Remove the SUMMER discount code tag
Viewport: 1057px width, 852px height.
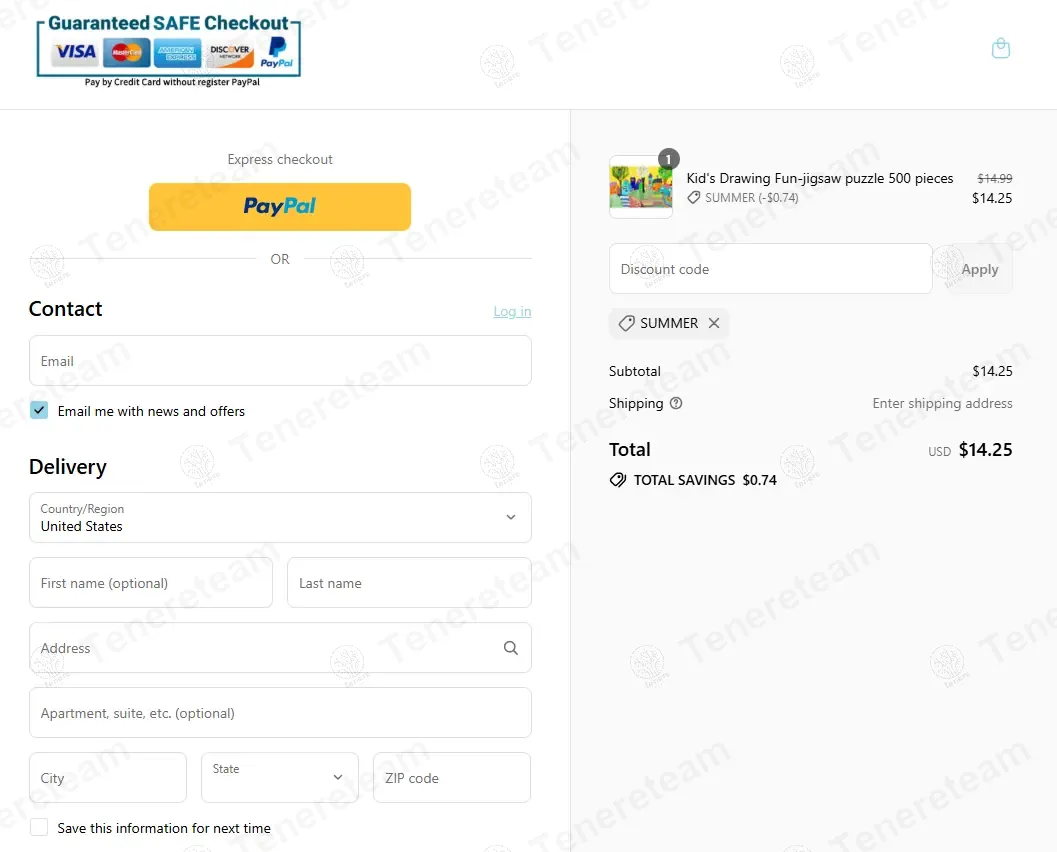pyautogui.click(x=714, y=323)
